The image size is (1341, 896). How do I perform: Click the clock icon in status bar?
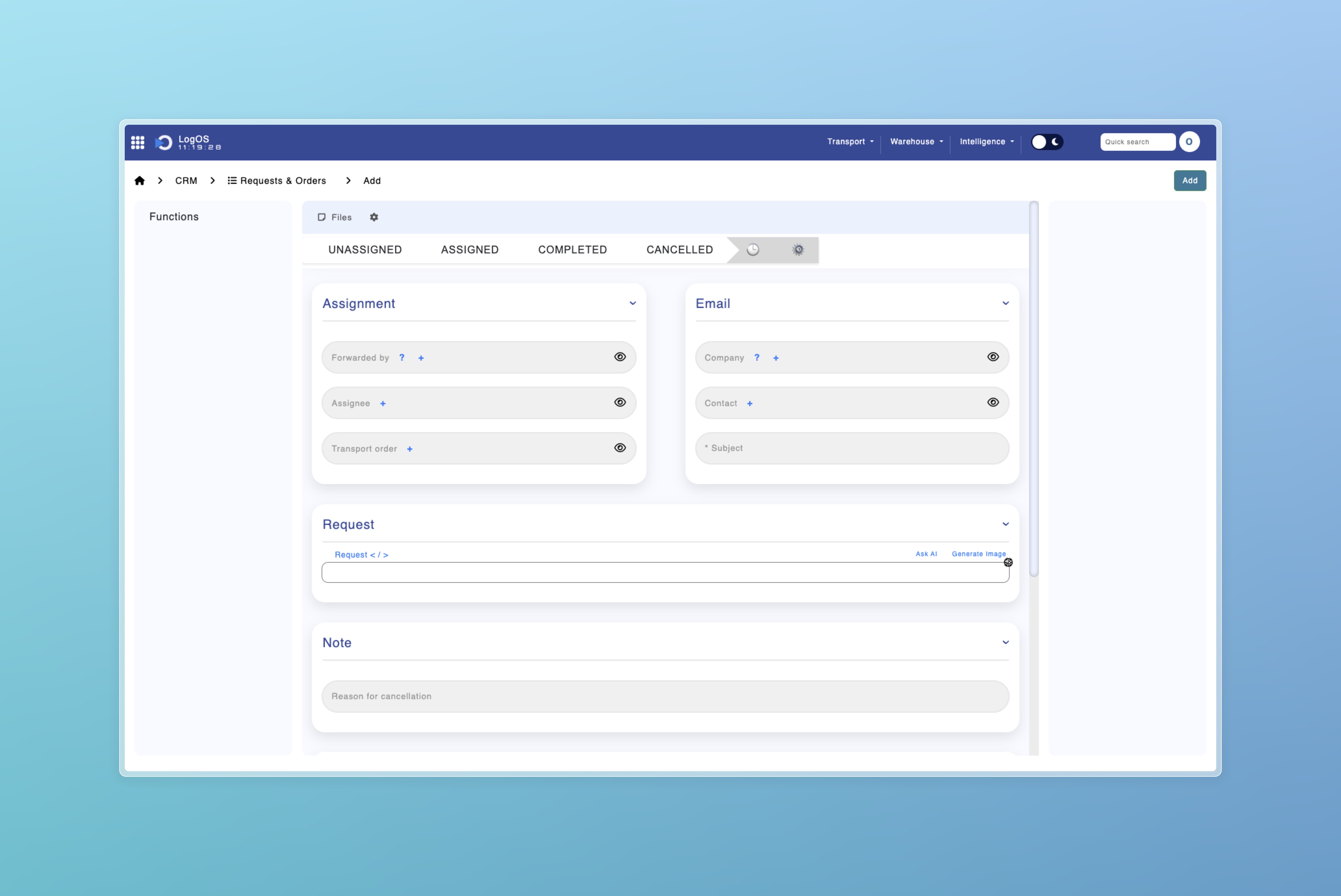pos(753,250)
